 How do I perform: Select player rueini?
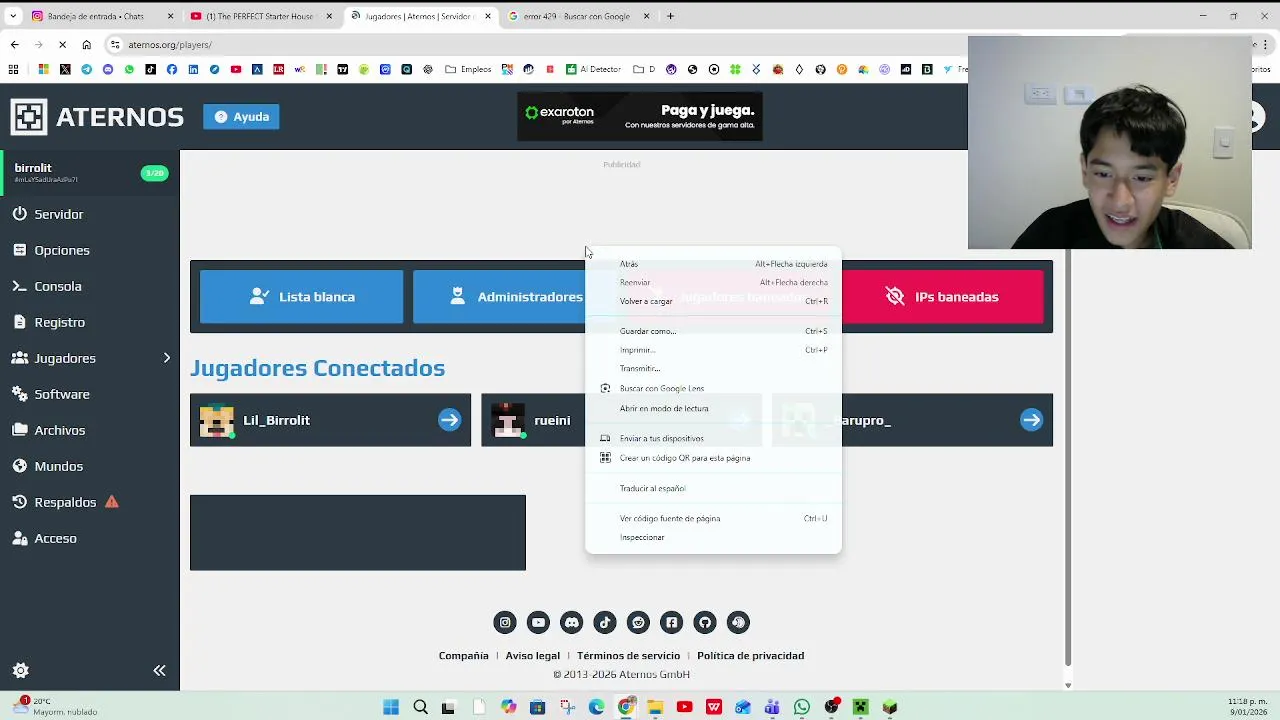pos(533,420)
